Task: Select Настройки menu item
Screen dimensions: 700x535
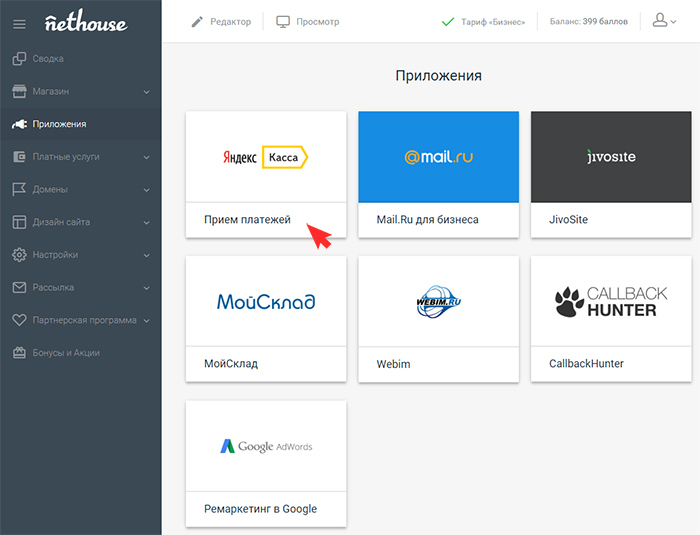Action: (x=55, y=255)
